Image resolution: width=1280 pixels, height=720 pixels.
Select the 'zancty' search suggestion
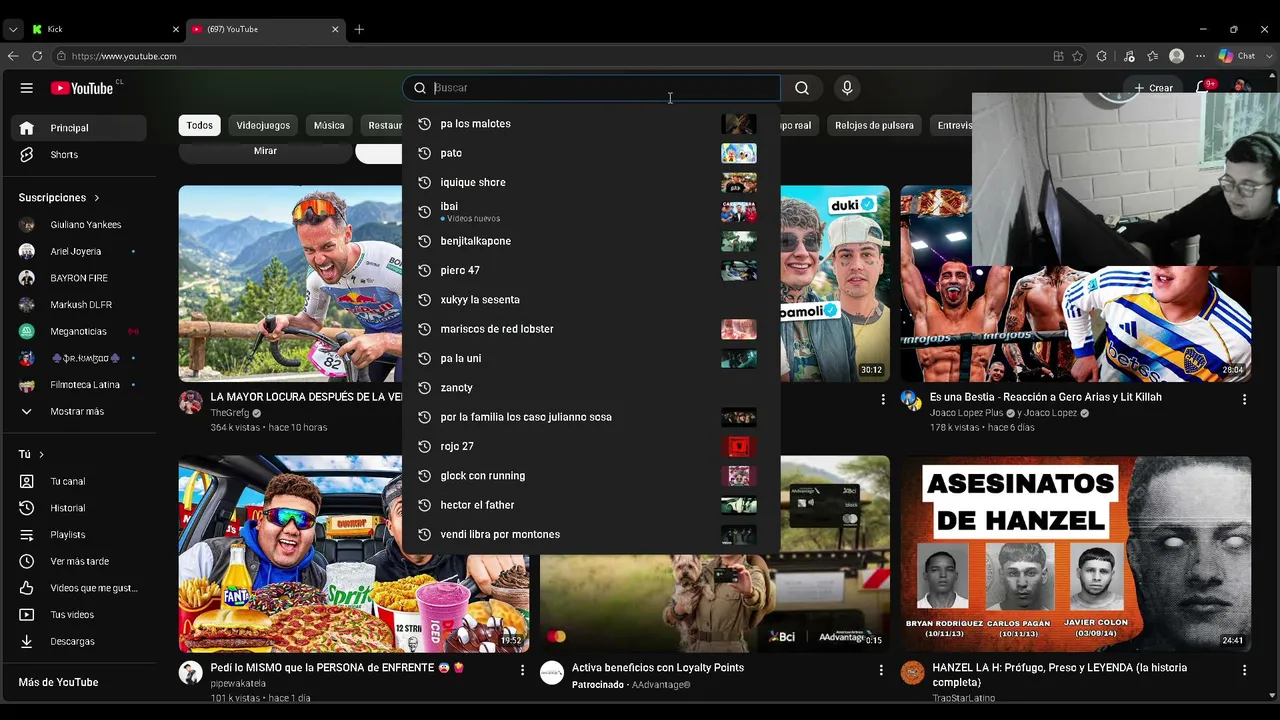591,388
